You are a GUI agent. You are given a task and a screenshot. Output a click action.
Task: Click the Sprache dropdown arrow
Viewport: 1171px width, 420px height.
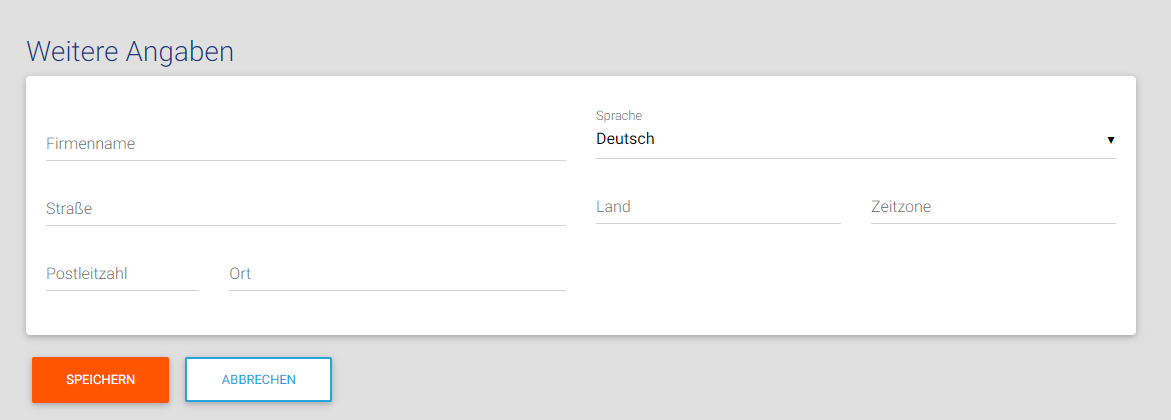click(x=1110, y=140)
